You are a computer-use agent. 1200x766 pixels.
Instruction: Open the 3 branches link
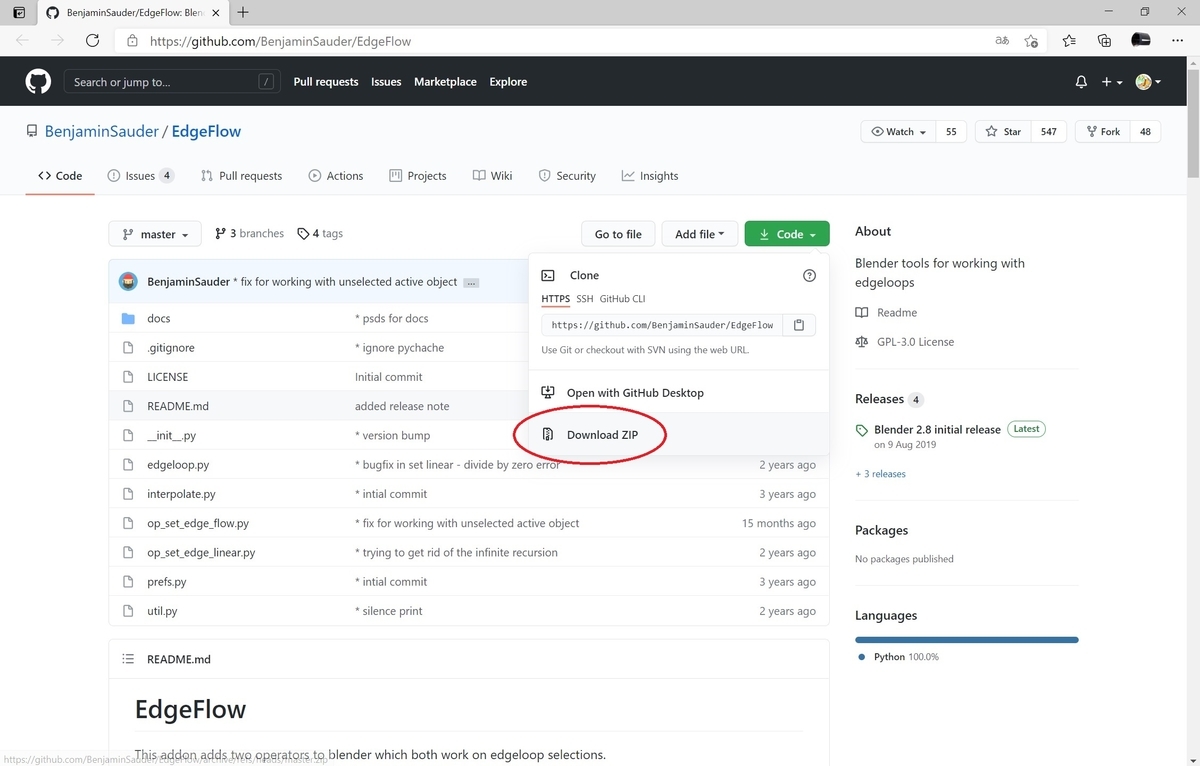point(250,233)
